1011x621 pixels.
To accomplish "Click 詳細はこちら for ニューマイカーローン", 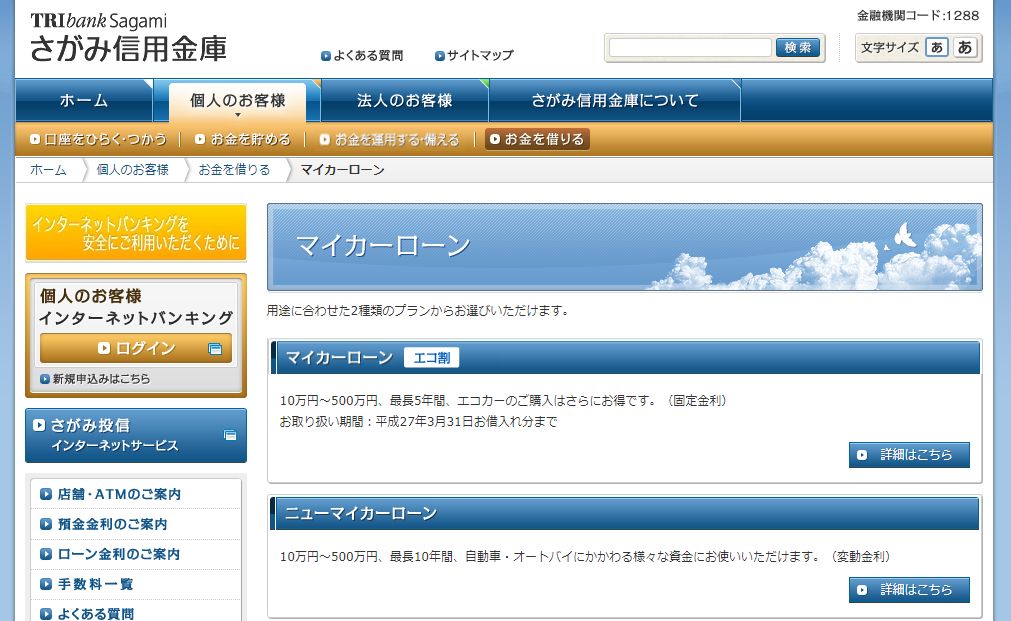I will (x=909, y=590).
